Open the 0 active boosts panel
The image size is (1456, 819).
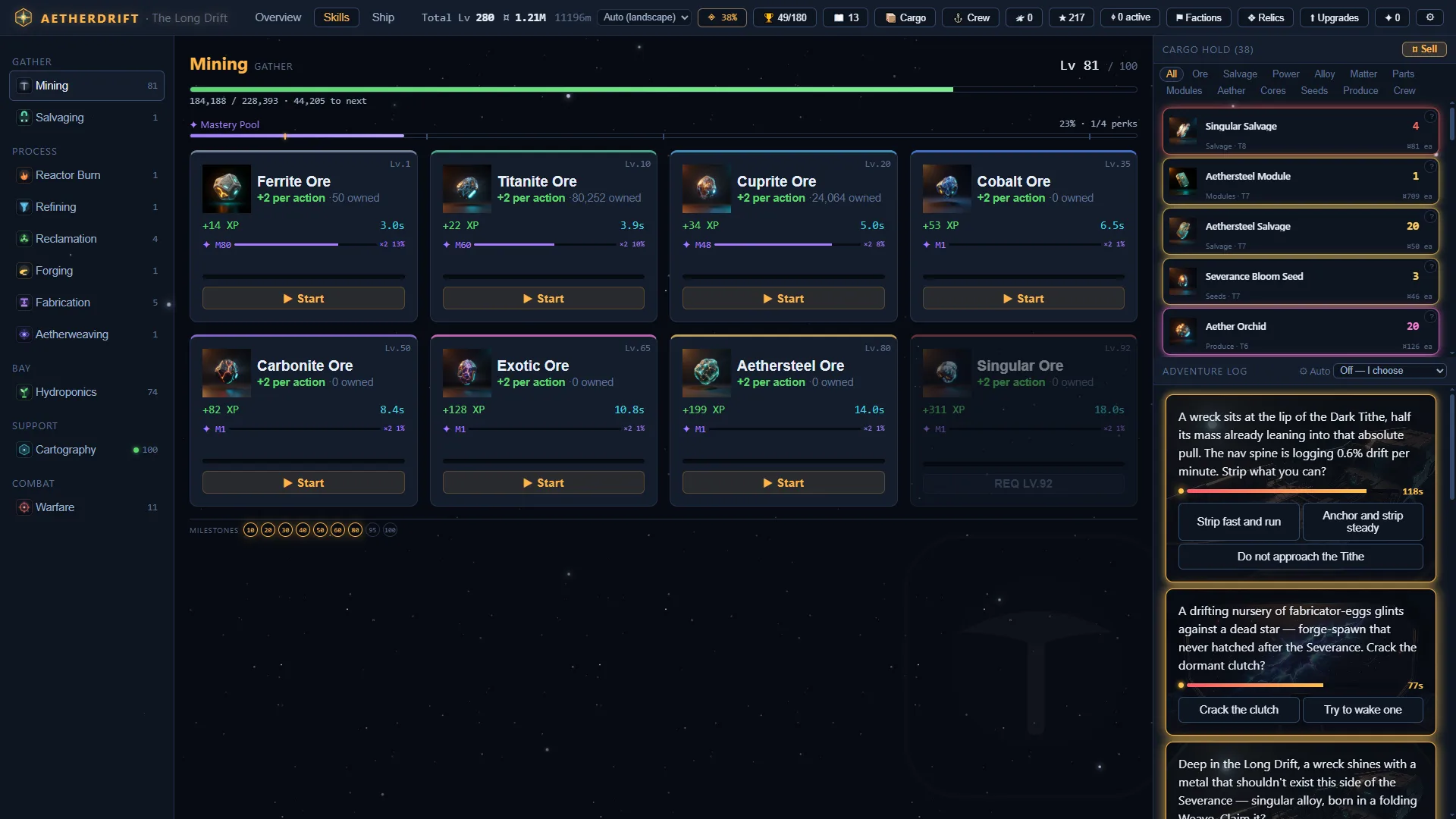(1130, 17)
